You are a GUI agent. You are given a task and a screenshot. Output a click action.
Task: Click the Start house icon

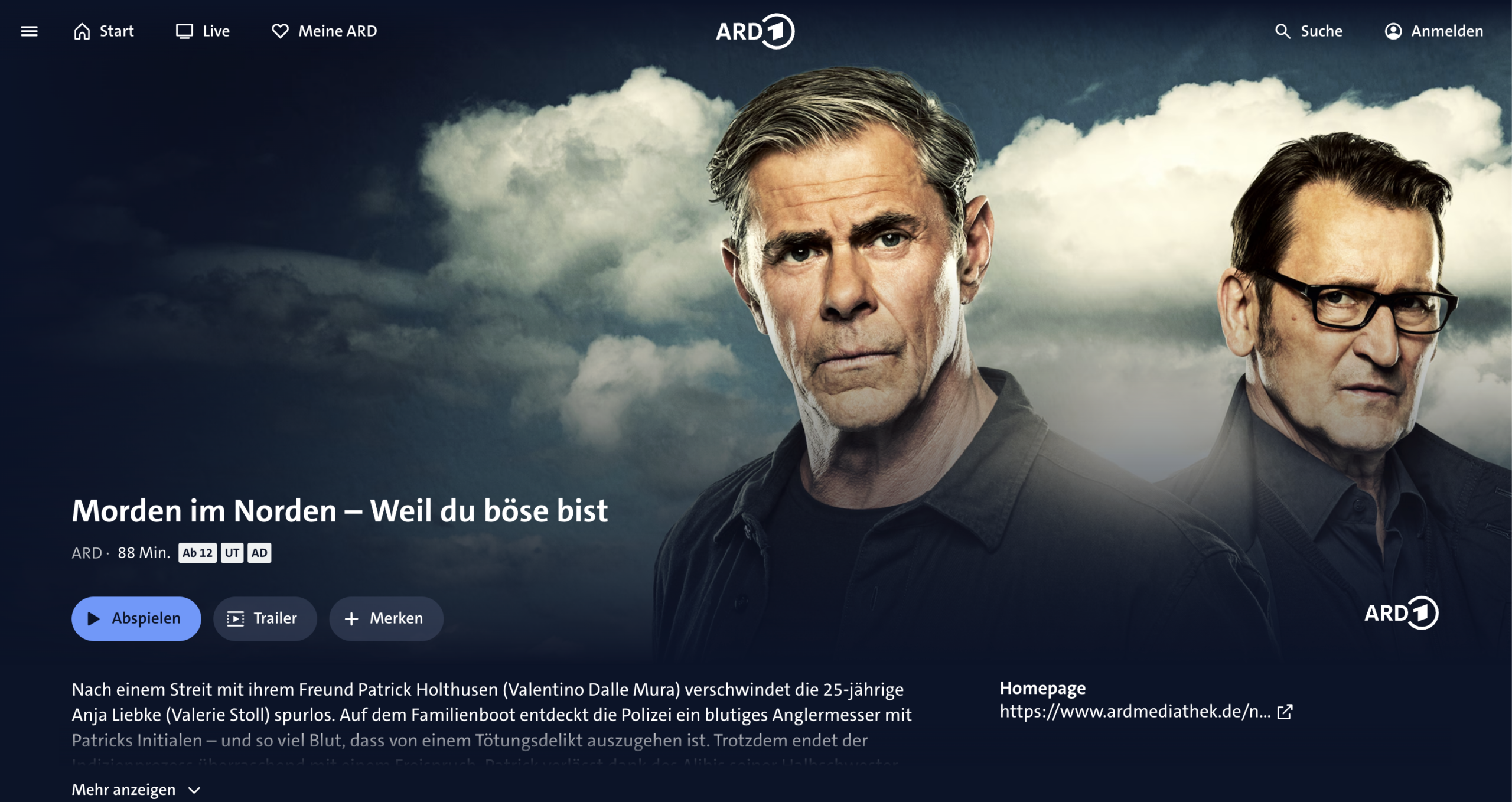pos(82,31)
